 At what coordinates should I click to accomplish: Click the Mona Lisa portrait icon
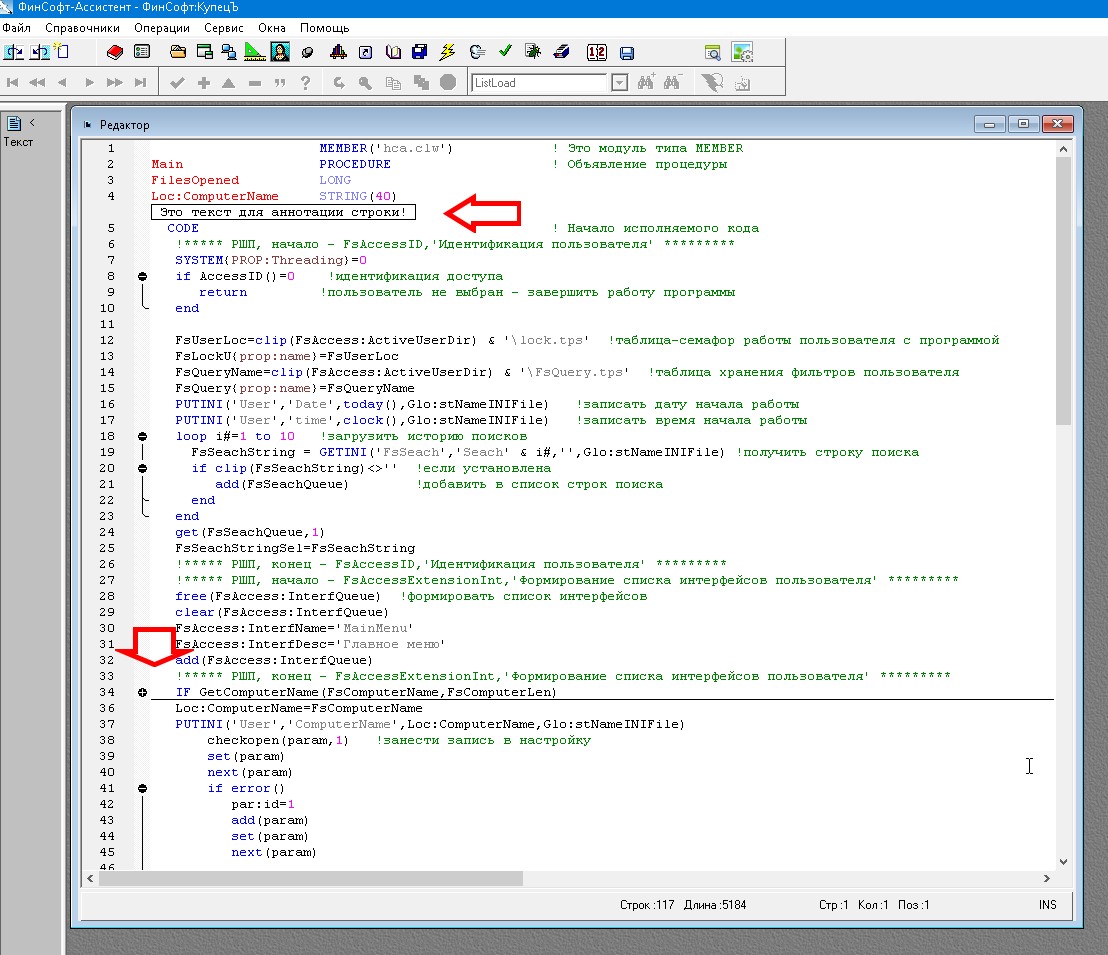click(281, 52)
